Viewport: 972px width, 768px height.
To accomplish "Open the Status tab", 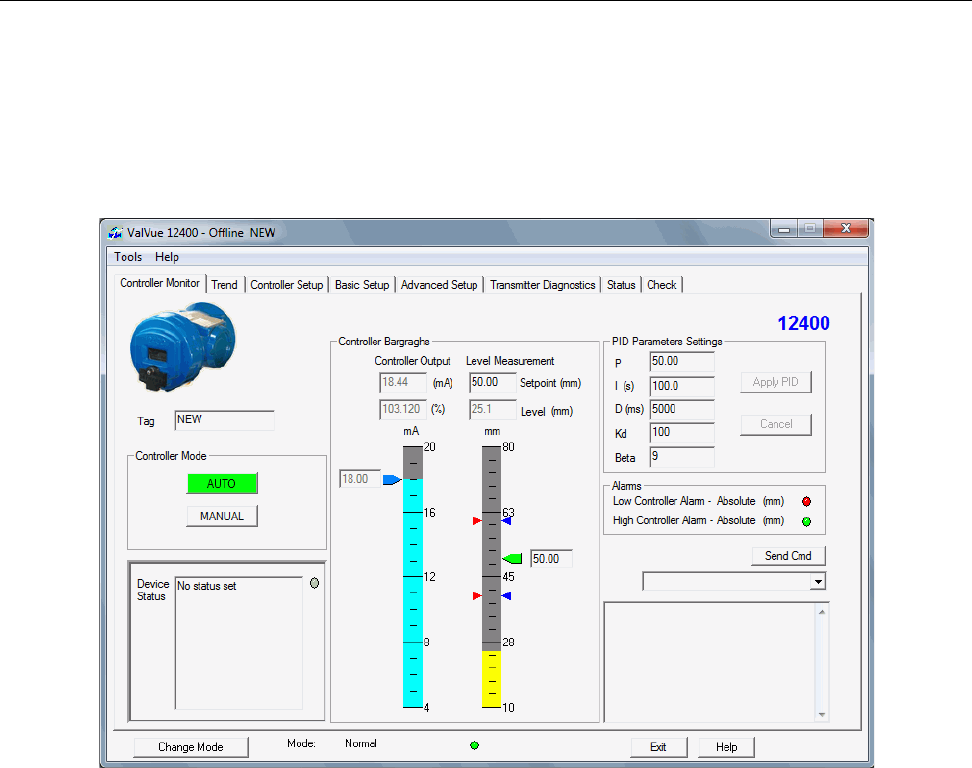I will [x=621, y=285].
